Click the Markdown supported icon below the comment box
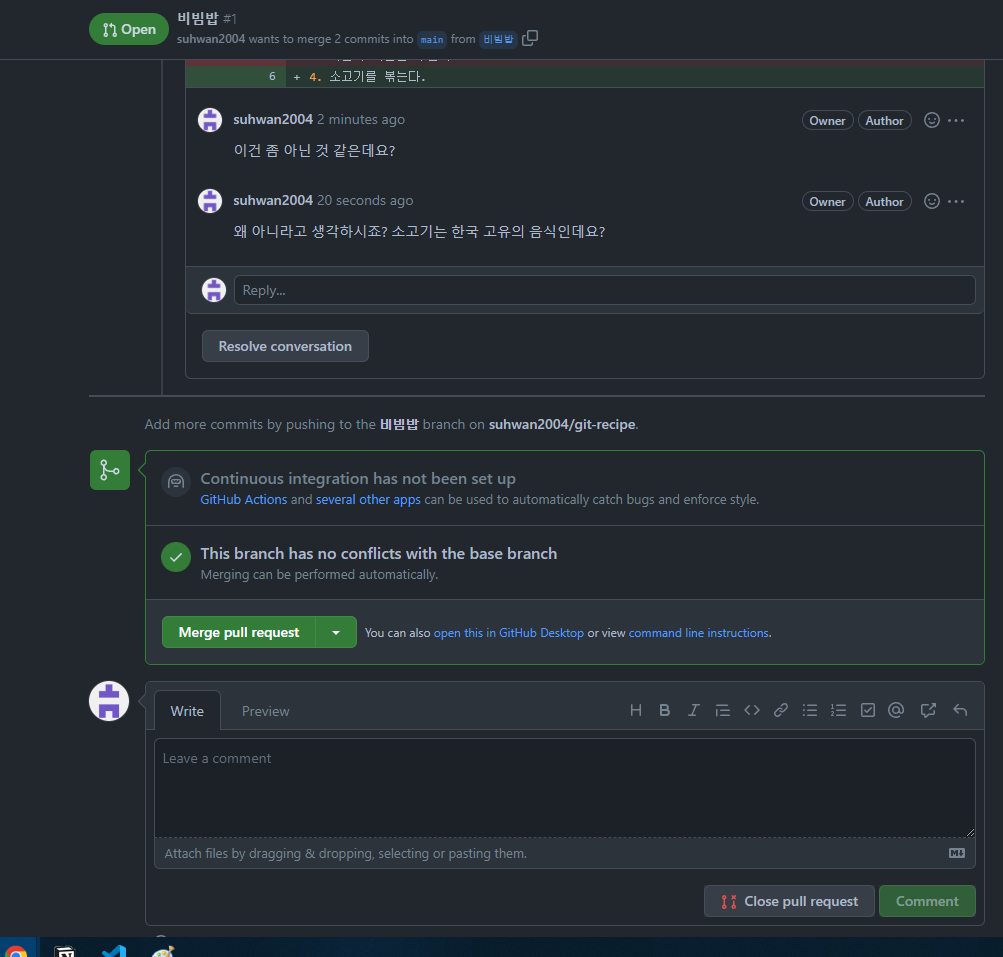This screenshot has height=957, width=1003. click(x=957, y=853)
